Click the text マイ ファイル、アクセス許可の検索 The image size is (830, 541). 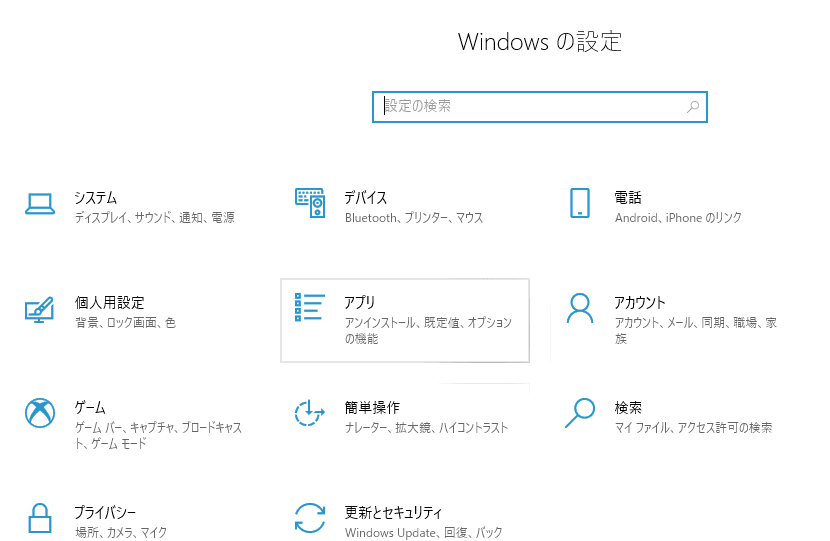pos(693,427)
